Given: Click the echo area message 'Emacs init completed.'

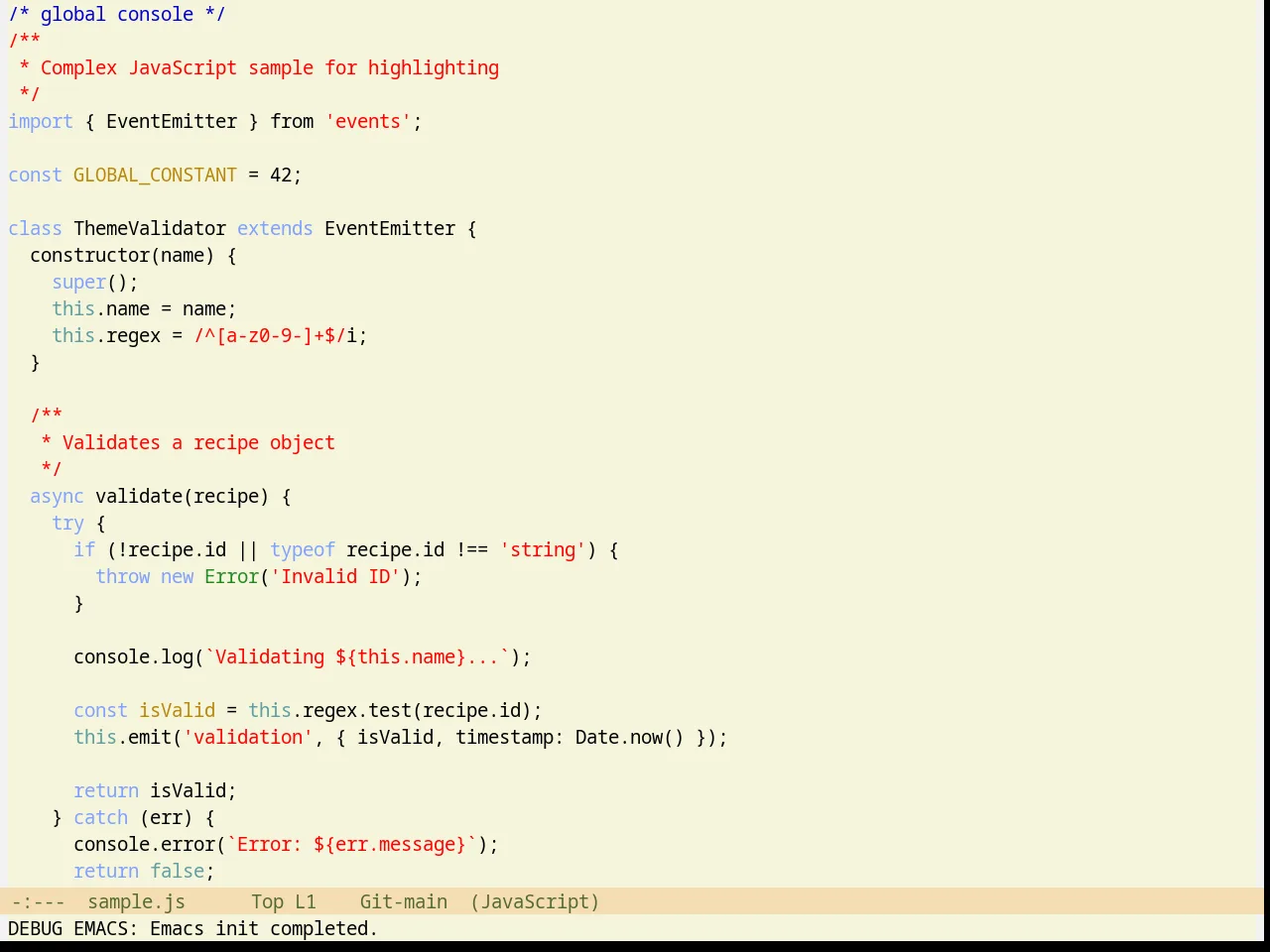Looking at the screenshot, I should (x=264, y=928).
